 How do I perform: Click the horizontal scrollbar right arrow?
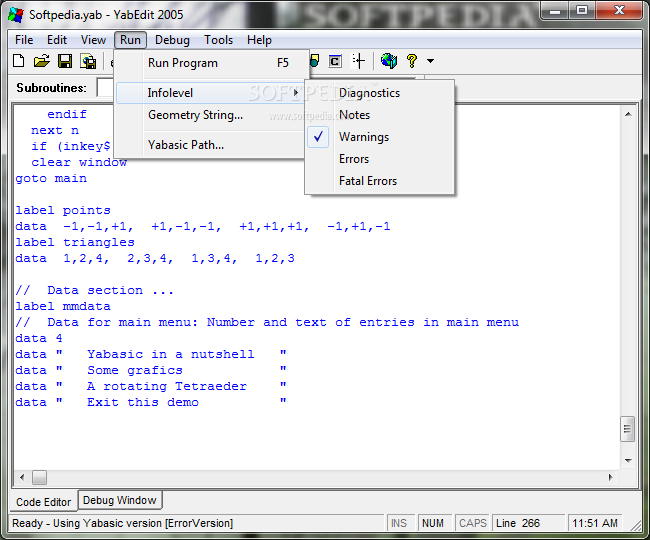pos(611,477)
